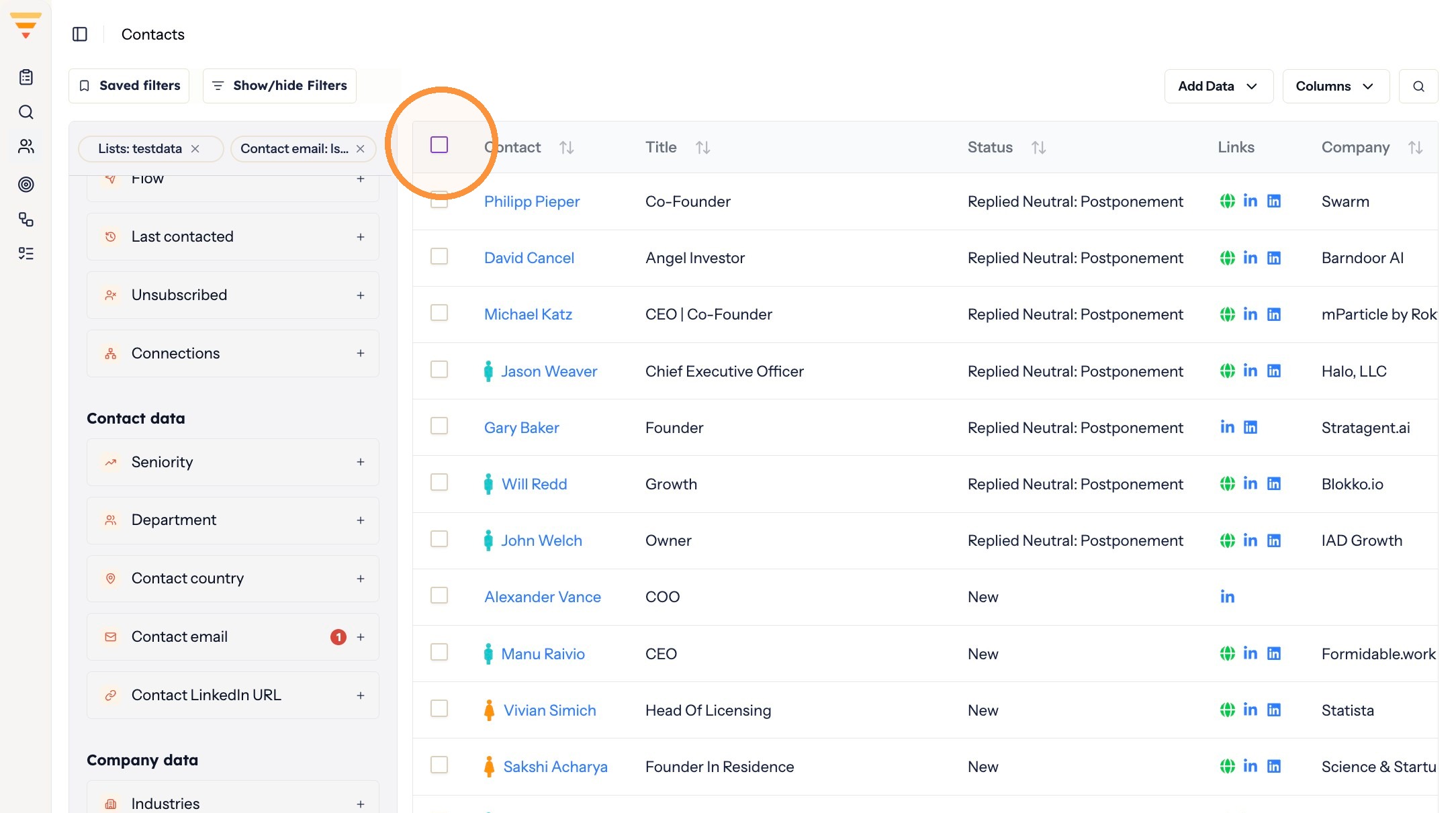Select Alexander Vance's row checkbox

coord(439,595)
